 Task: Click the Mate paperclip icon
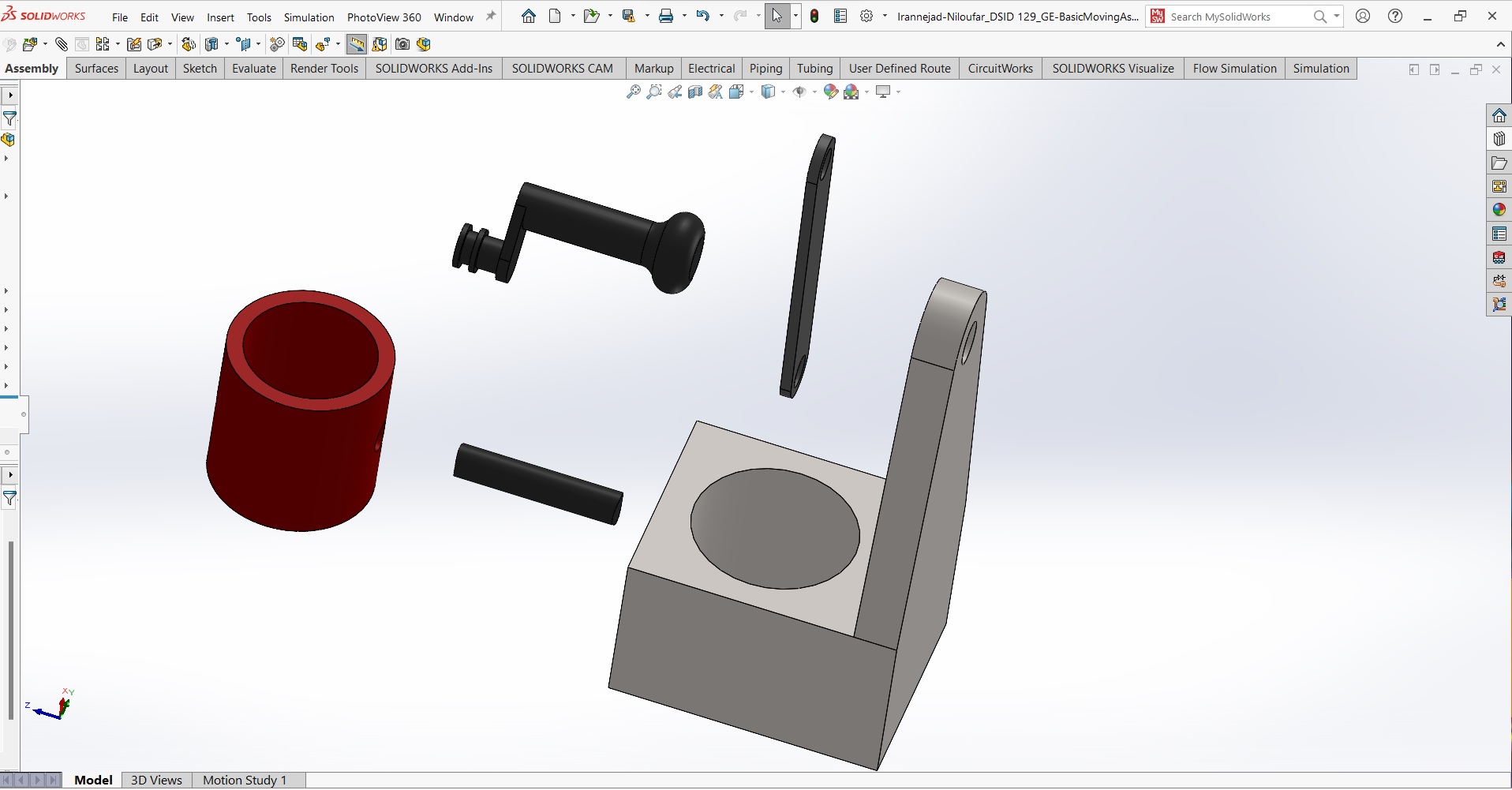click(x=62, y=44)
